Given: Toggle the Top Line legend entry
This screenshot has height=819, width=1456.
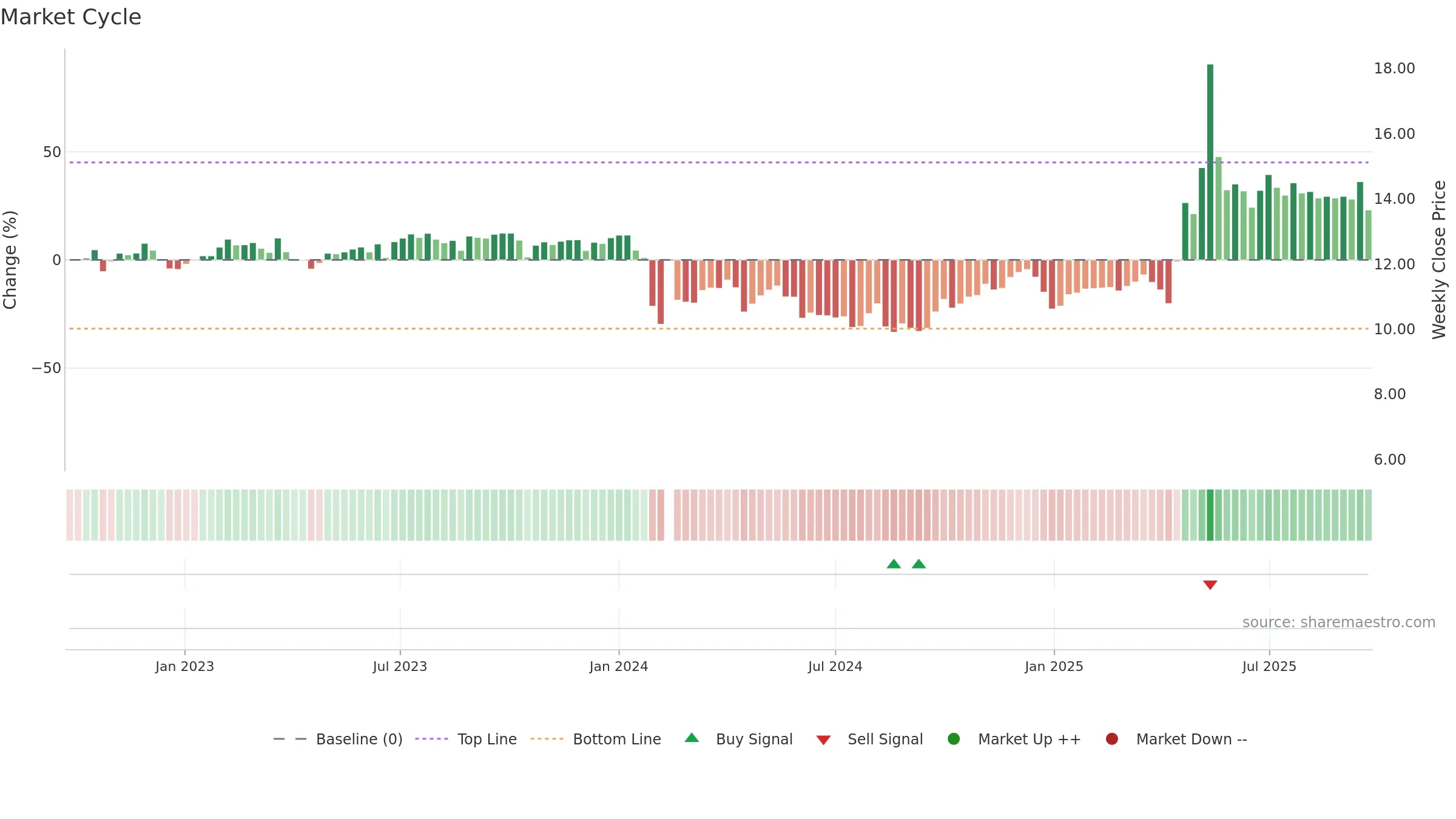Looking at the screenshot, I should pyautogui.click(x=466, y=739).
